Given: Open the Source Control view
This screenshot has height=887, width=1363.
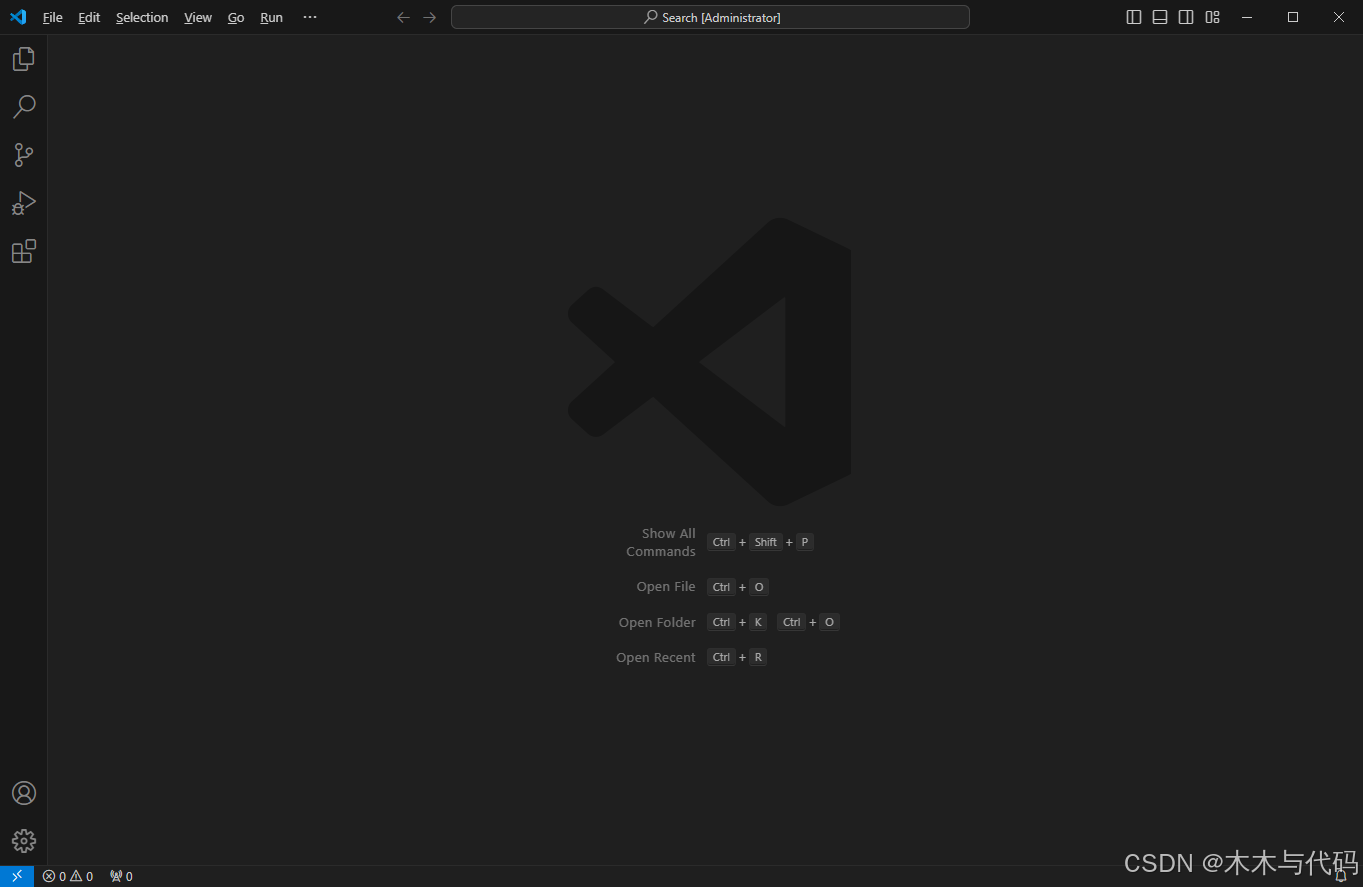Looking at the screenshot, I should [24, 155].
